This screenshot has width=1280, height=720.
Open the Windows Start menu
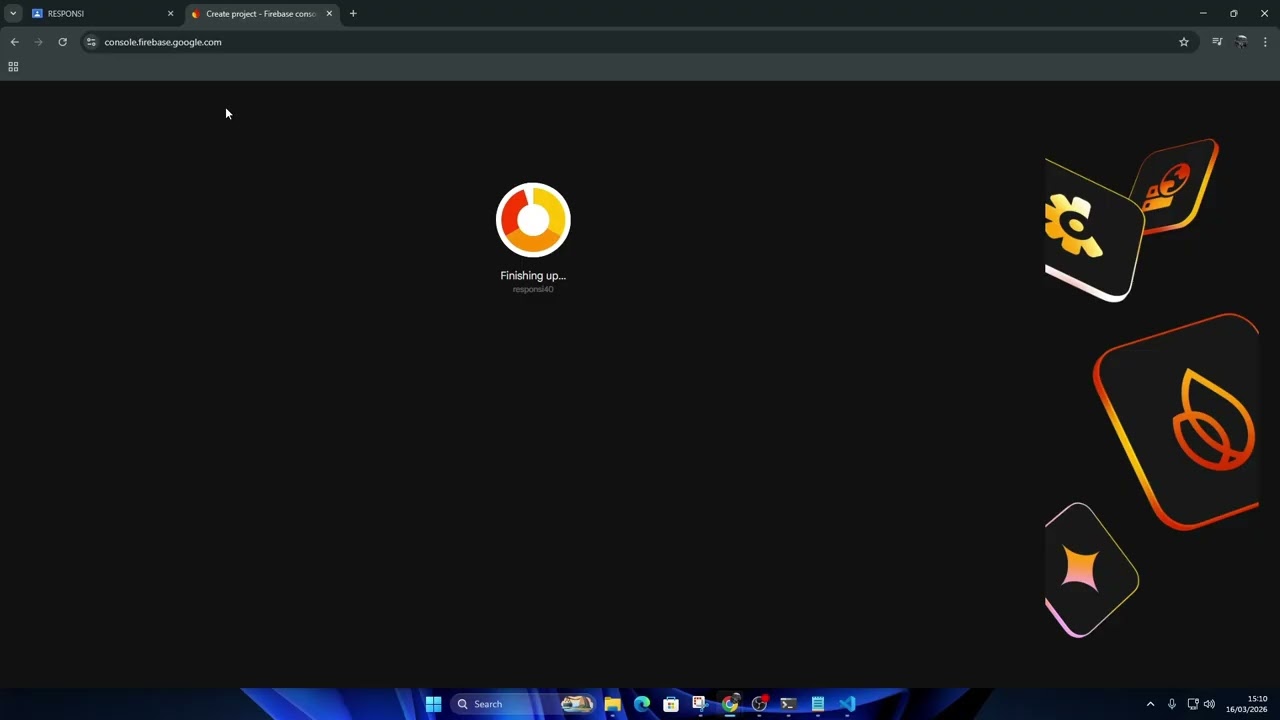click(433, 704)
